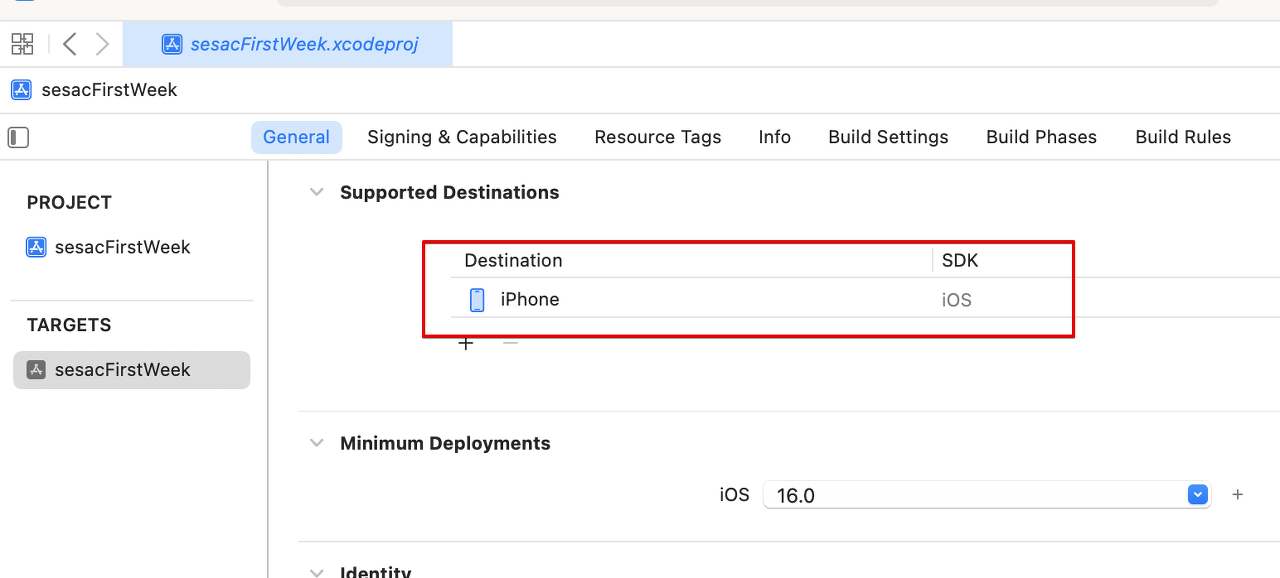
Task: Switch to the Info tab
Action: [x=774, y=137]
